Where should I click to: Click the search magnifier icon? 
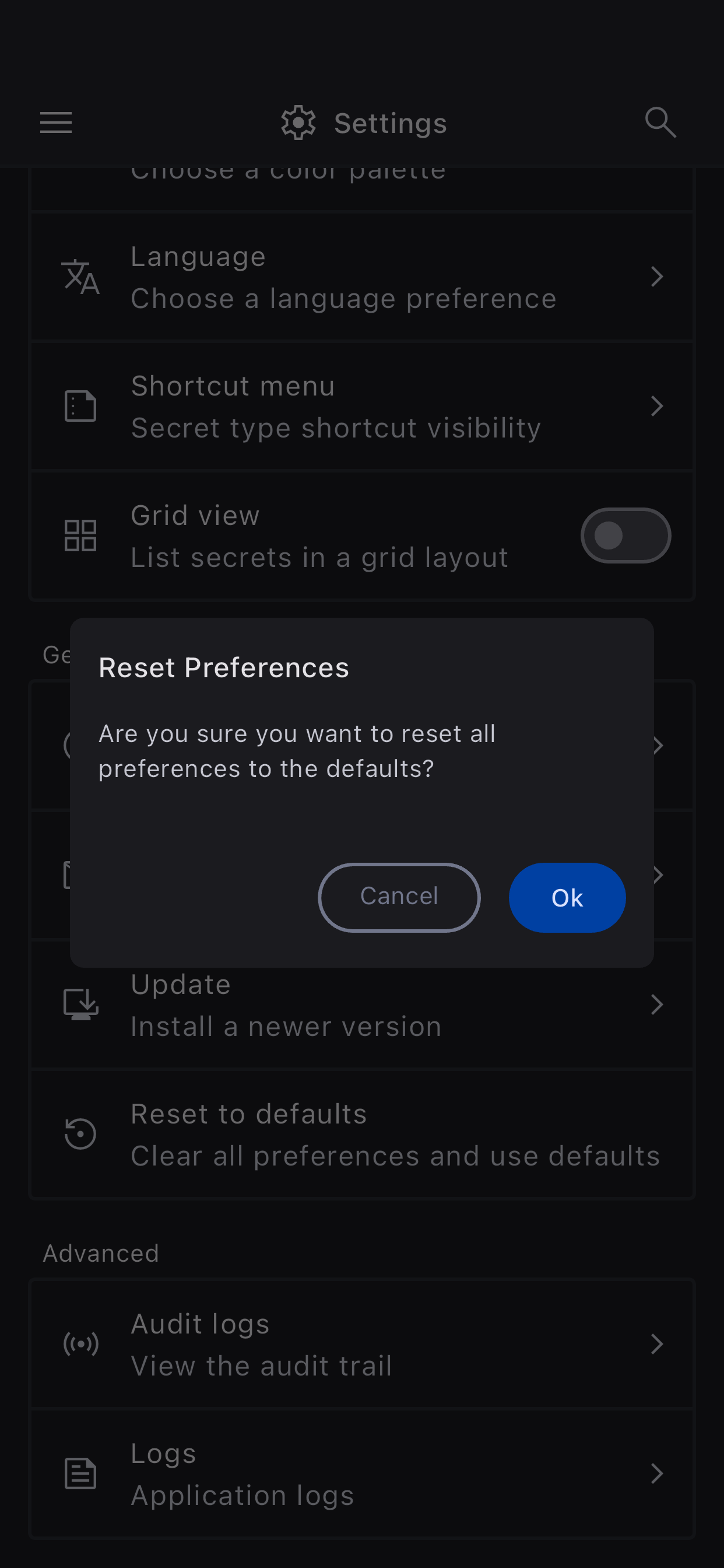click(660, 123)
